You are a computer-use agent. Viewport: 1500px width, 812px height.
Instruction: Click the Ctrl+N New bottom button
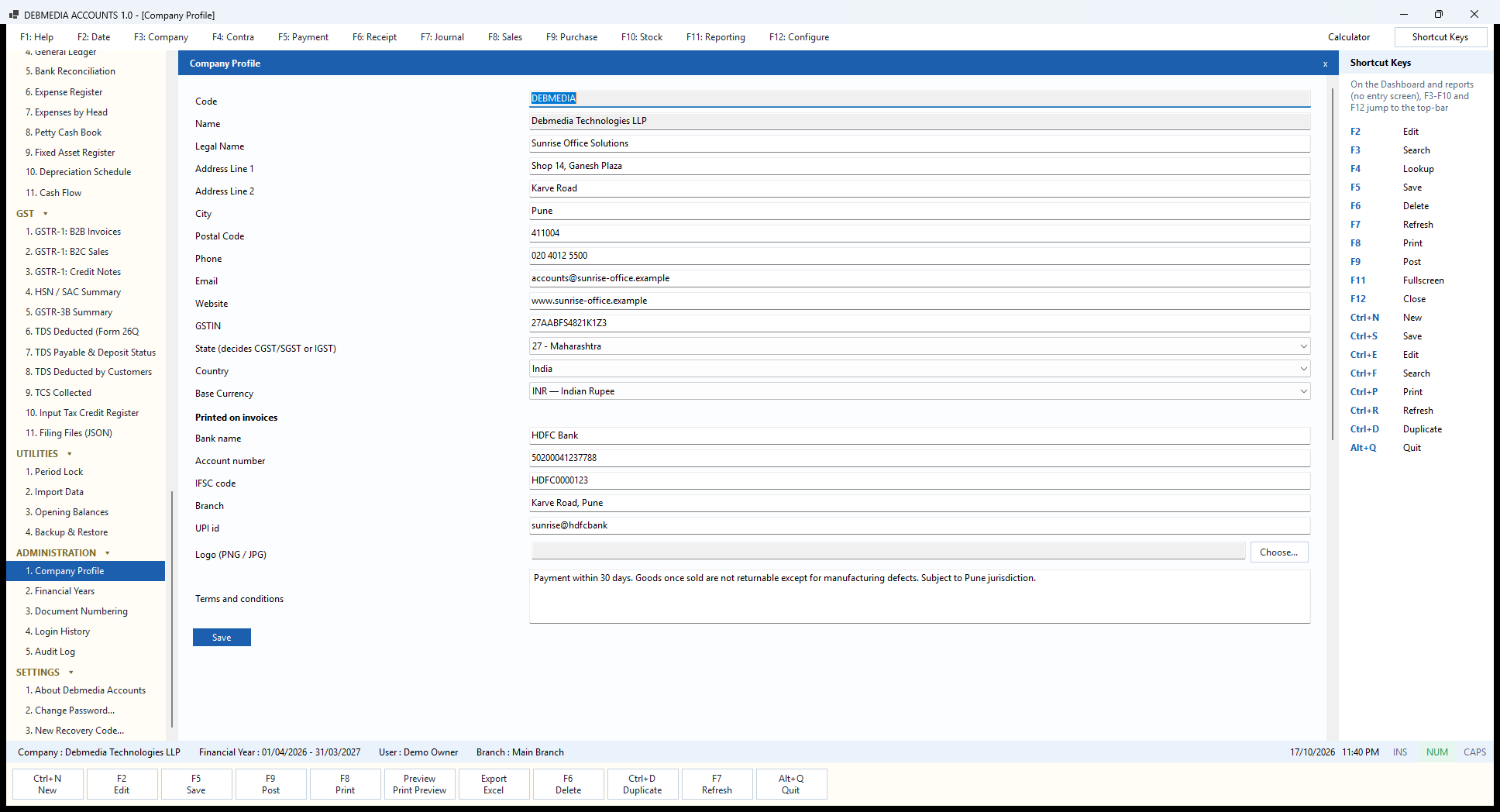pyautogui.click(x=47, y=784)
